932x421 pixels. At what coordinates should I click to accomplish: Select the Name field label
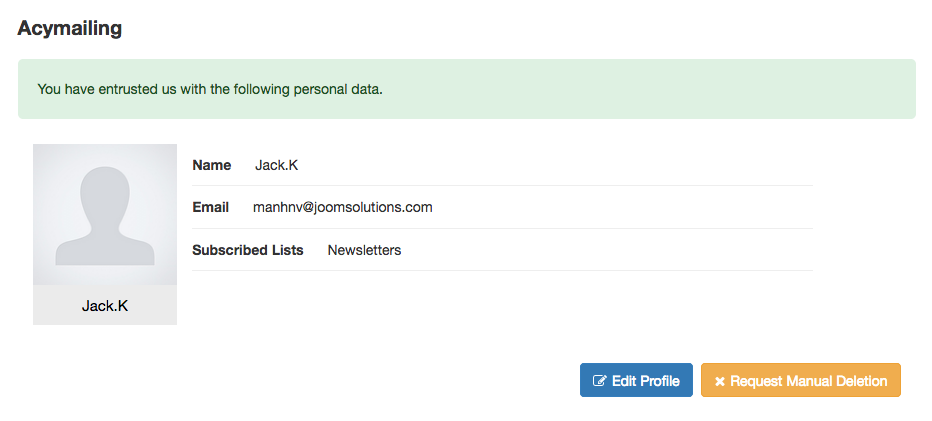[211, 165]
